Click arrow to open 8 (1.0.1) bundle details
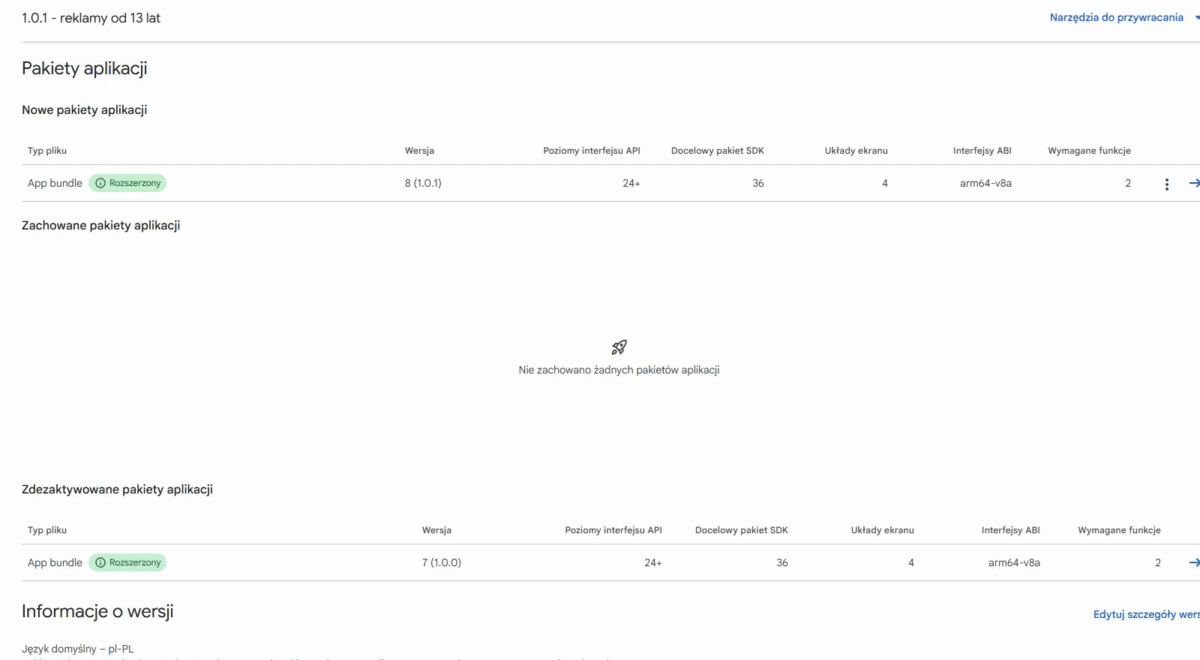The image size is (1200, 660). tap(1194, 183)
